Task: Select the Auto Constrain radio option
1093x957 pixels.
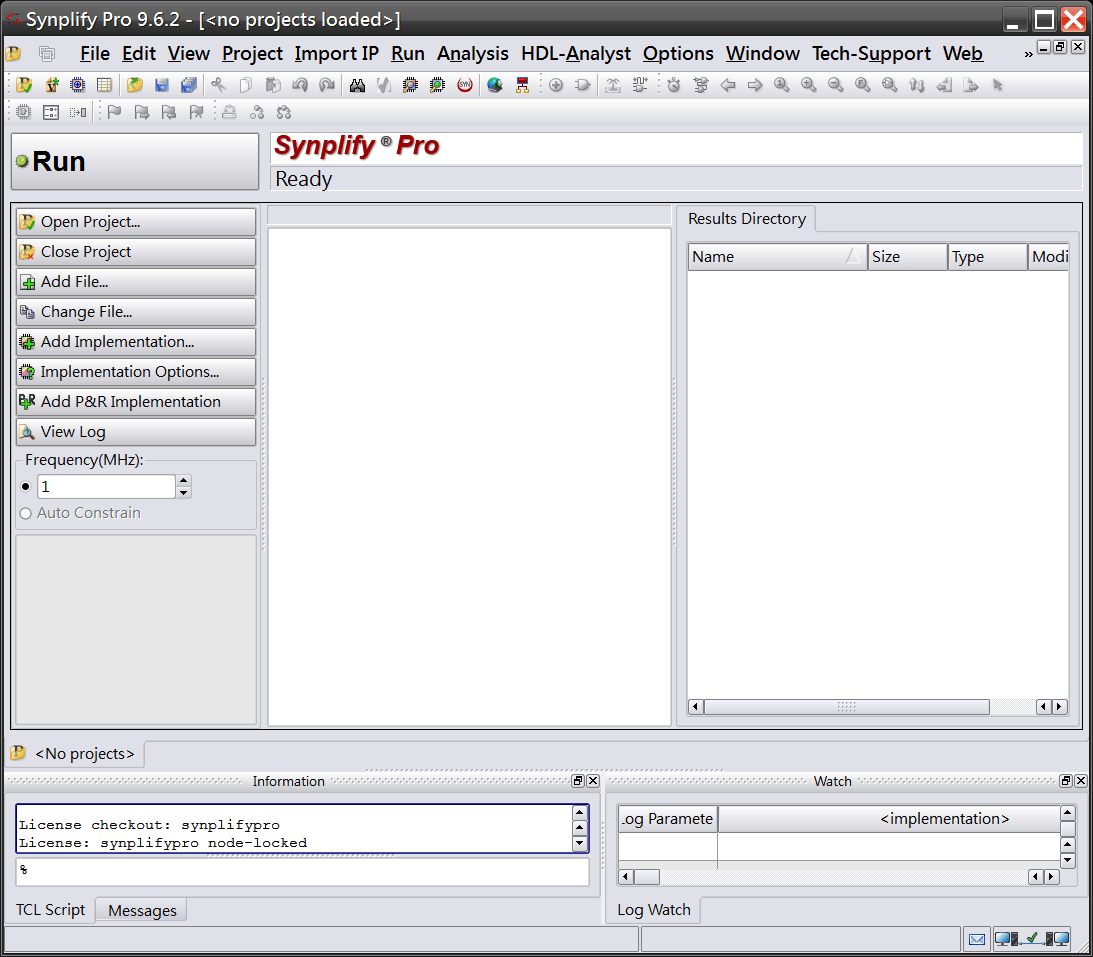Action: point(26,513)
